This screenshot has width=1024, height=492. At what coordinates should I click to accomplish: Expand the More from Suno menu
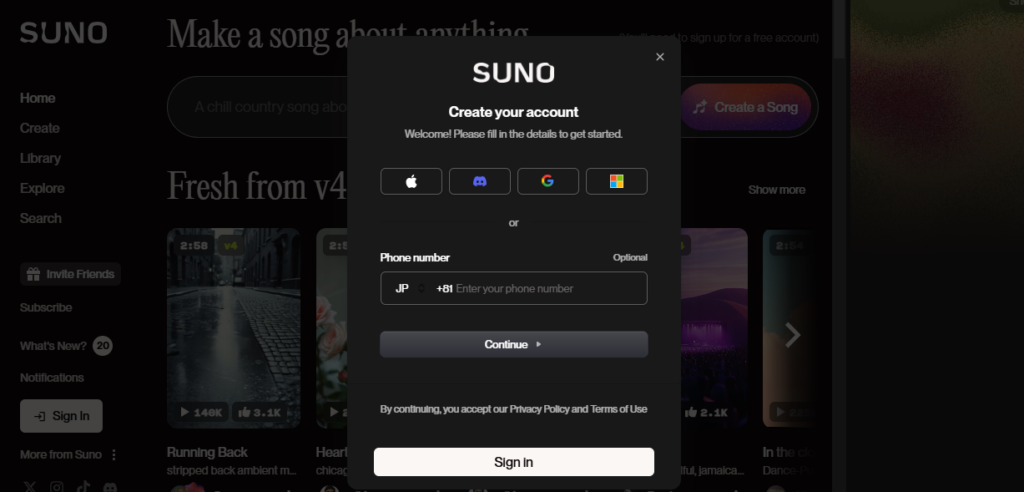(x=113, y=455)
